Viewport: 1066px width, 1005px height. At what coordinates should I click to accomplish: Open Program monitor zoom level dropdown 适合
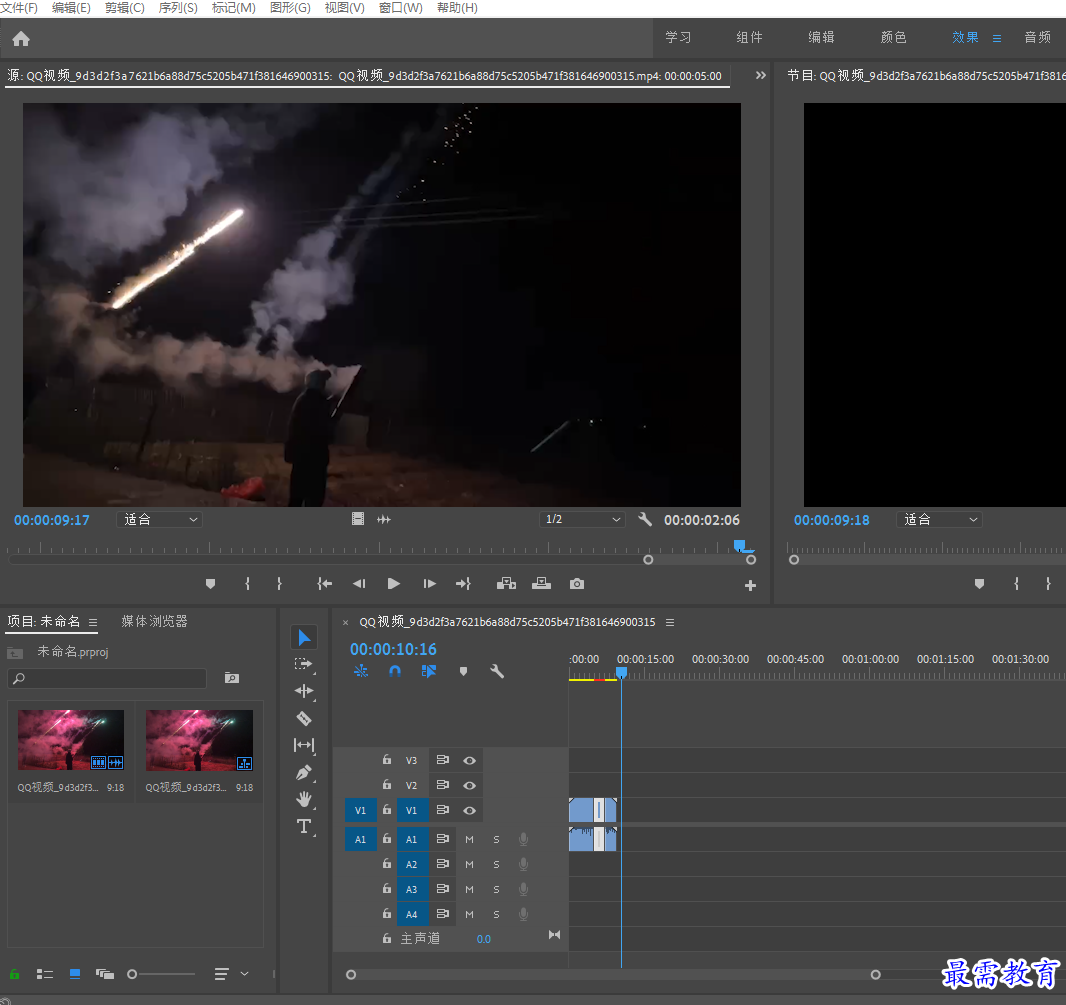pyautogui.click(x=940, y=519)
